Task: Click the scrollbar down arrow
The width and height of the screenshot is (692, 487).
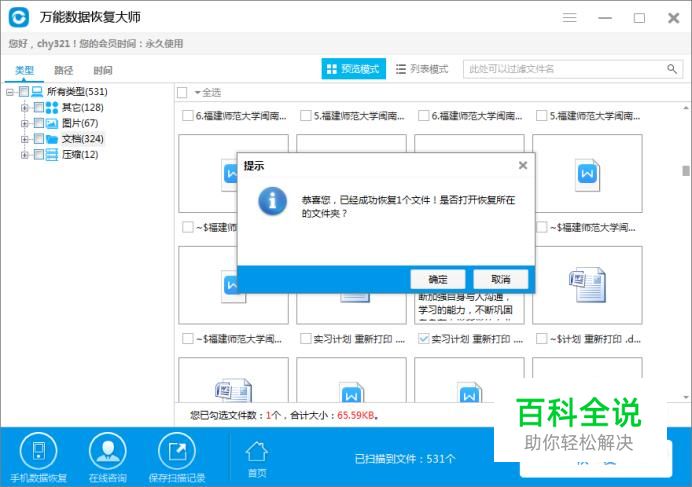Action: (x=685, y=397)
